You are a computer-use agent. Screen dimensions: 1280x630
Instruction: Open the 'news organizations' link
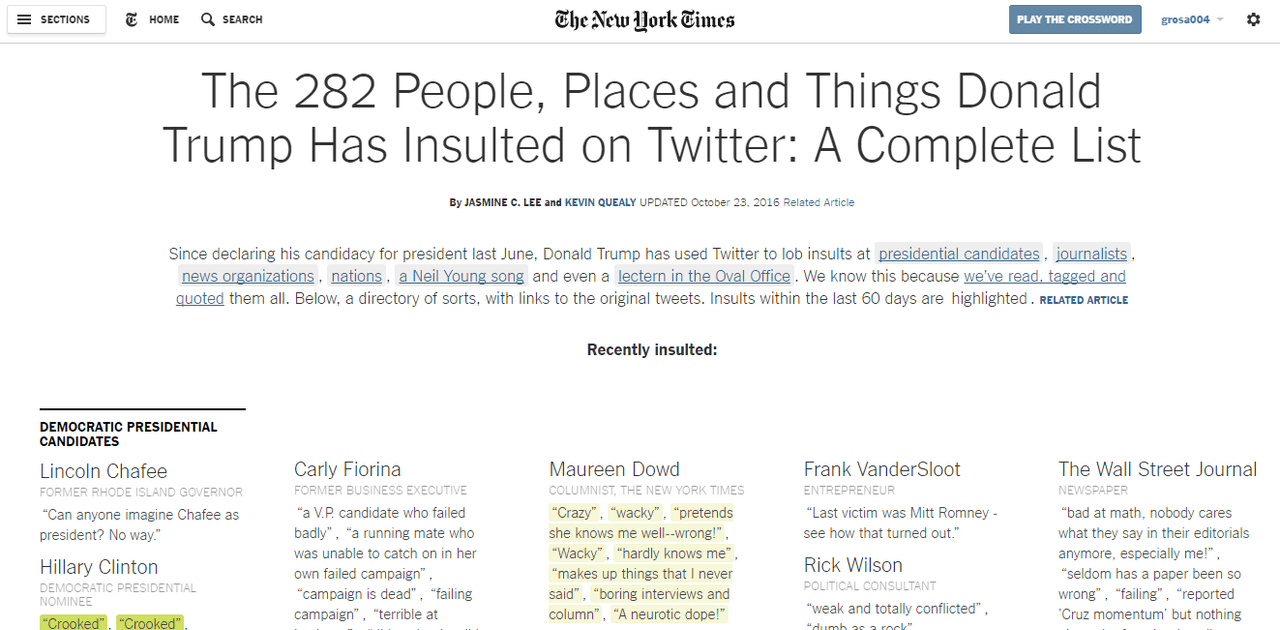[x=248, y=276]
